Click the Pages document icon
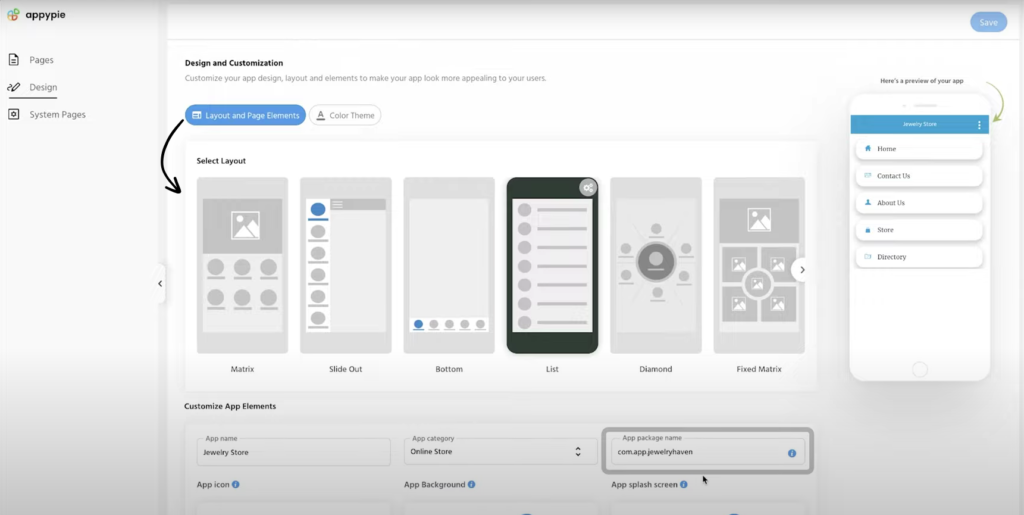 pos(13,60)
